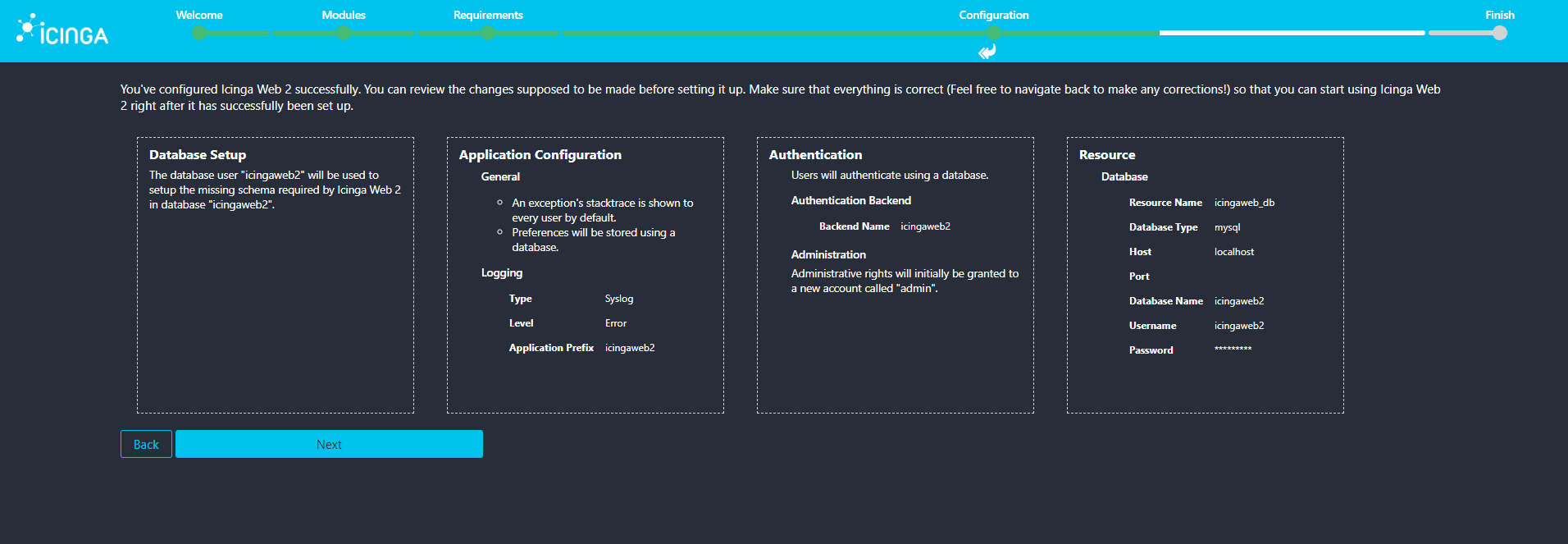Click the Finish step circle marker

pyautogui.click(x=1500, y=33)
